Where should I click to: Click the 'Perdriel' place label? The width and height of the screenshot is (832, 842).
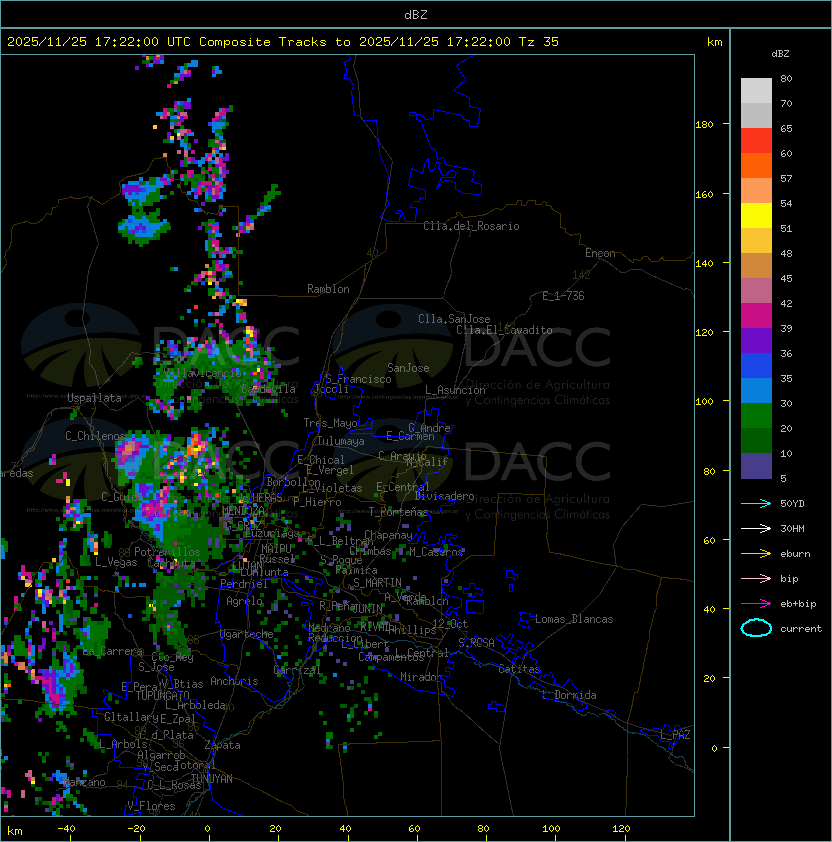[x=244, y=584]
